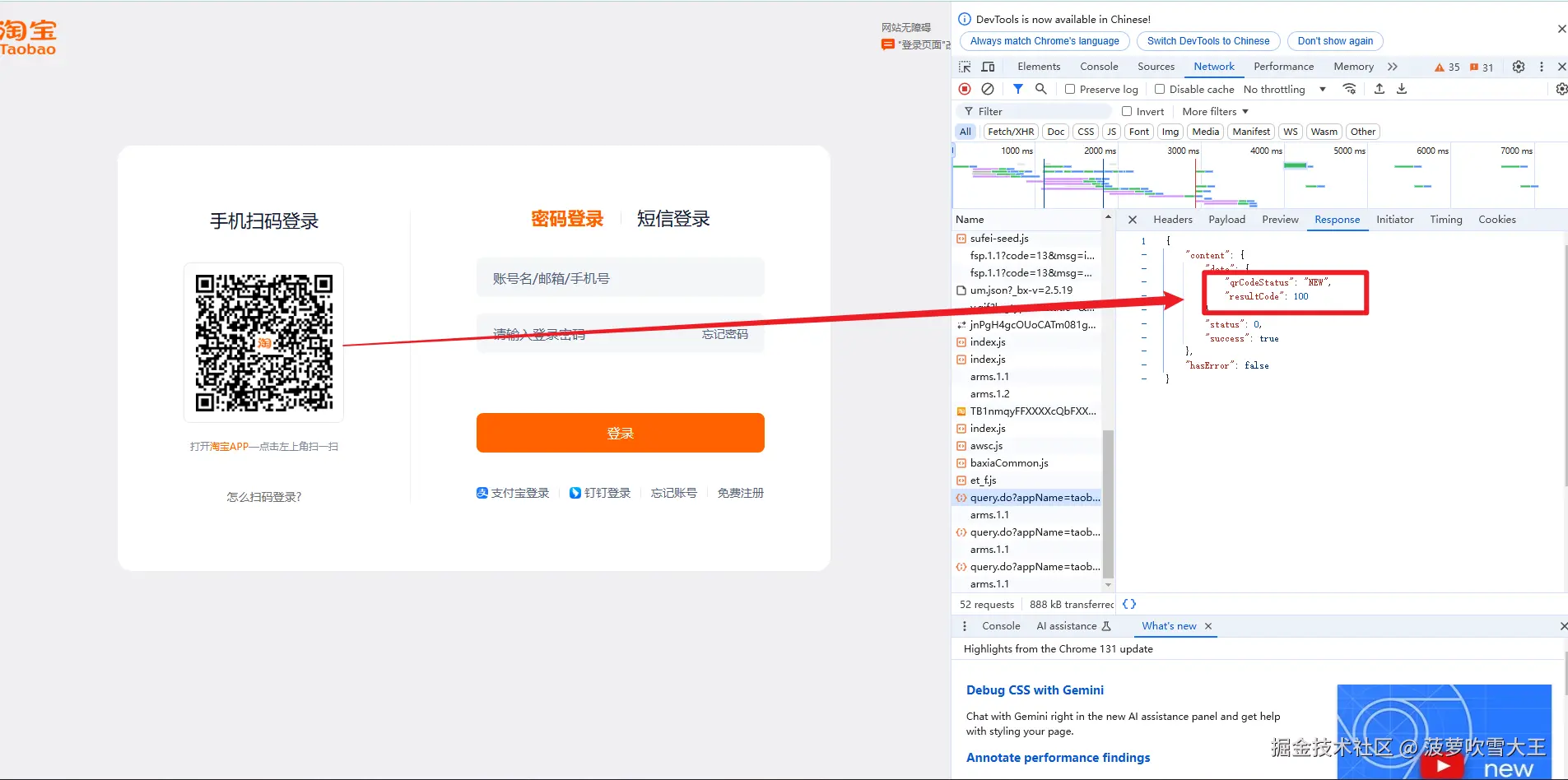The width and height of the screenshot is (1568, 780).
Task: Import a HAR file with upload arrow
Action: (x=1380, y=89)
